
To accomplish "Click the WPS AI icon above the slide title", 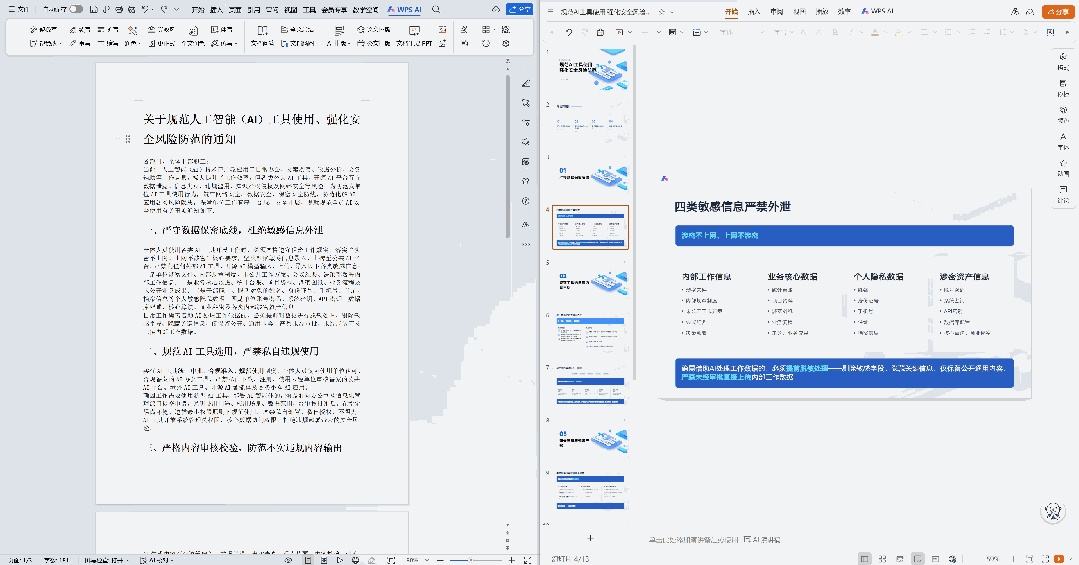I will 664,178.
